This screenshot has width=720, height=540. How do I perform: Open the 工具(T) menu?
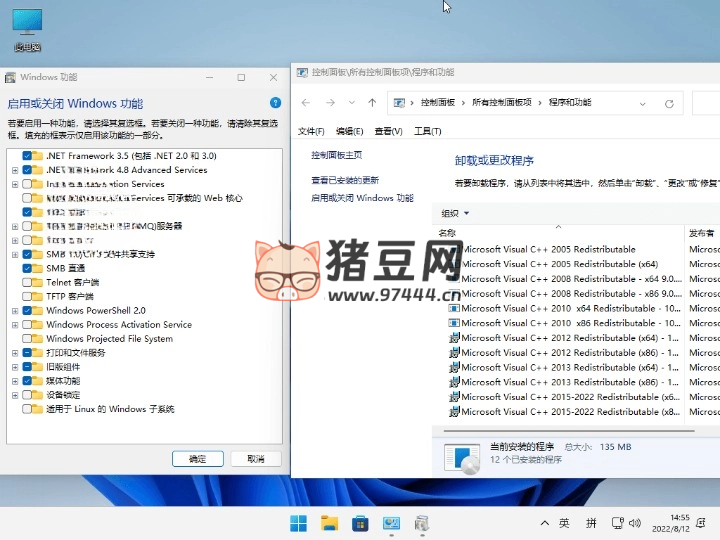point(427,131)
